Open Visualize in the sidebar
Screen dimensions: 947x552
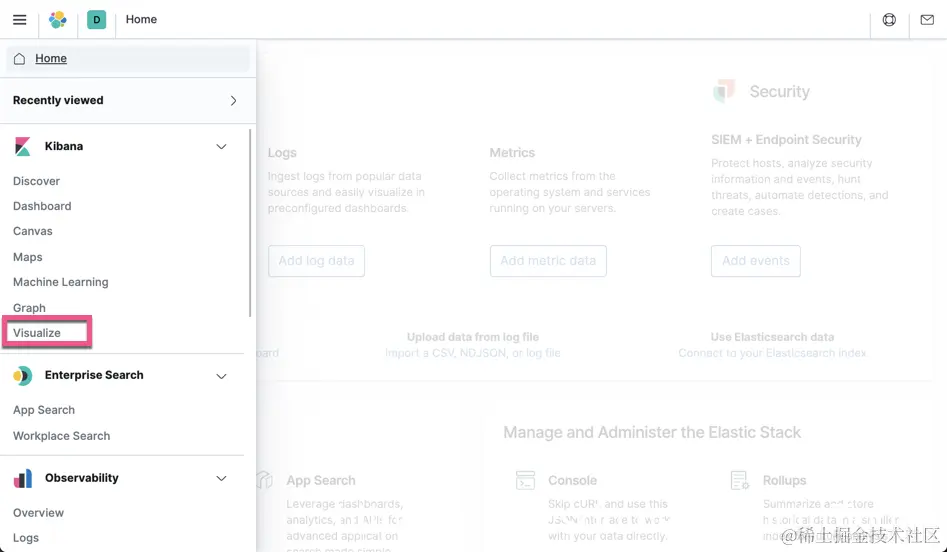37,333
